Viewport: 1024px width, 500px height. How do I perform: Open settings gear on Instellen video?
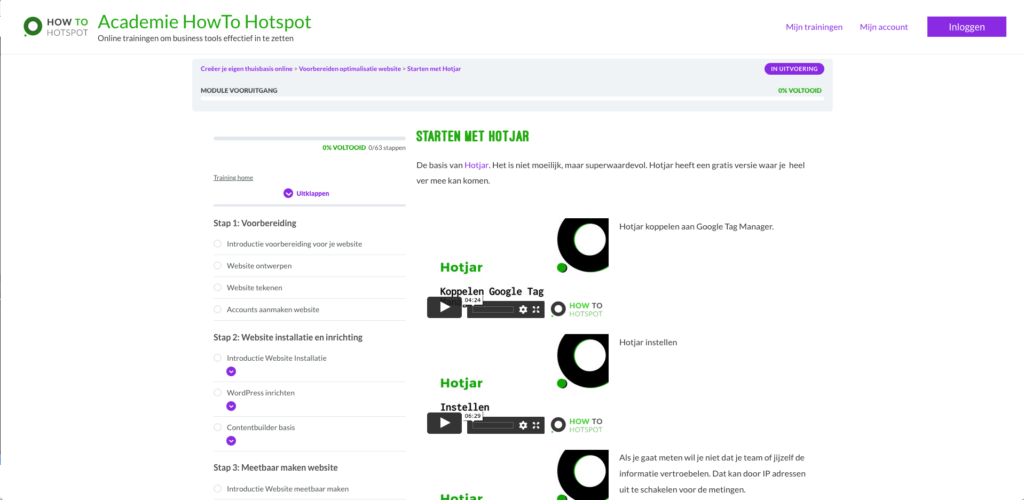(522, 424)
